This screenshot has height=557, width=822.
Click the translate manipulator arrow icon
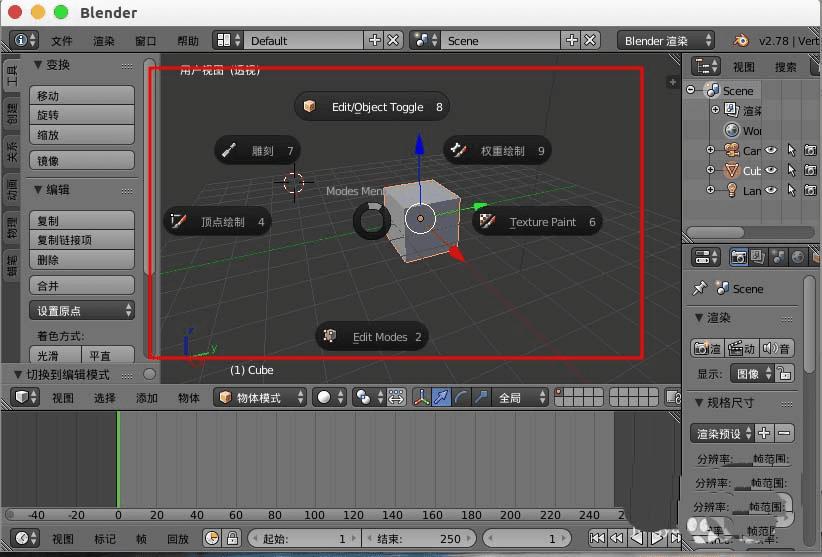441,397
